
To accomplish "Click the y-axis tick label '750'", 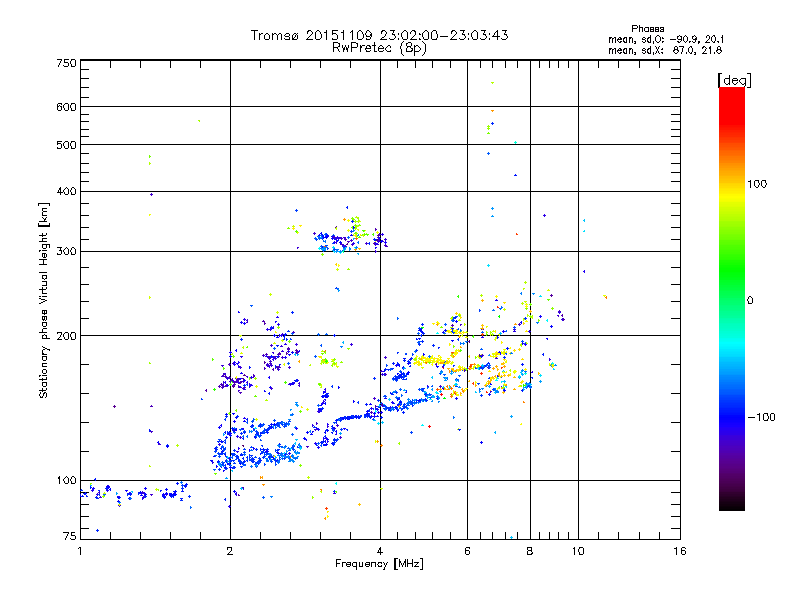I will point(66,63).
